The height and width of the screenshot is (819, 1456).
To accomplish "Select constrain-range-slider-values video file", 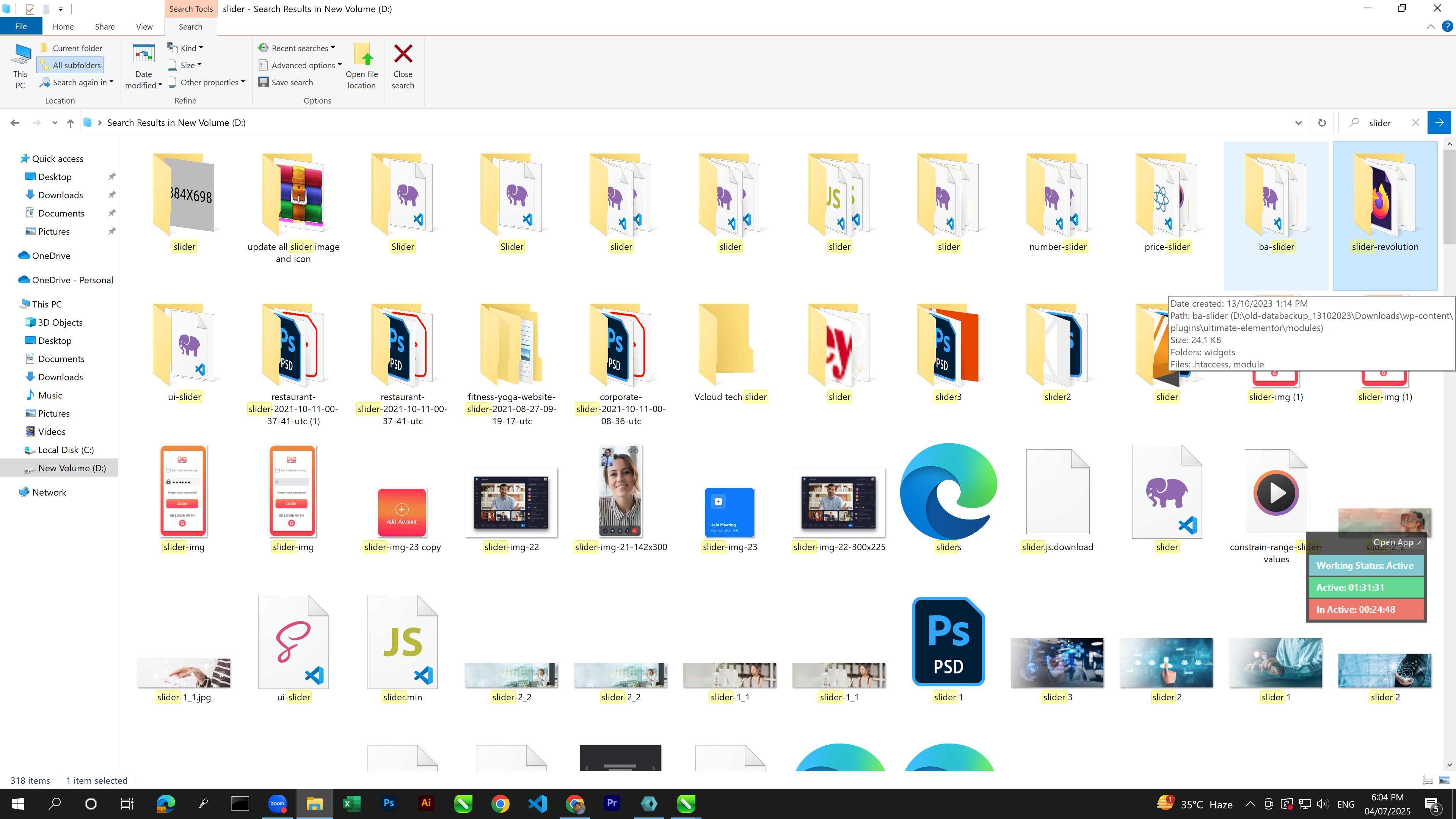I will point(1276,506).
